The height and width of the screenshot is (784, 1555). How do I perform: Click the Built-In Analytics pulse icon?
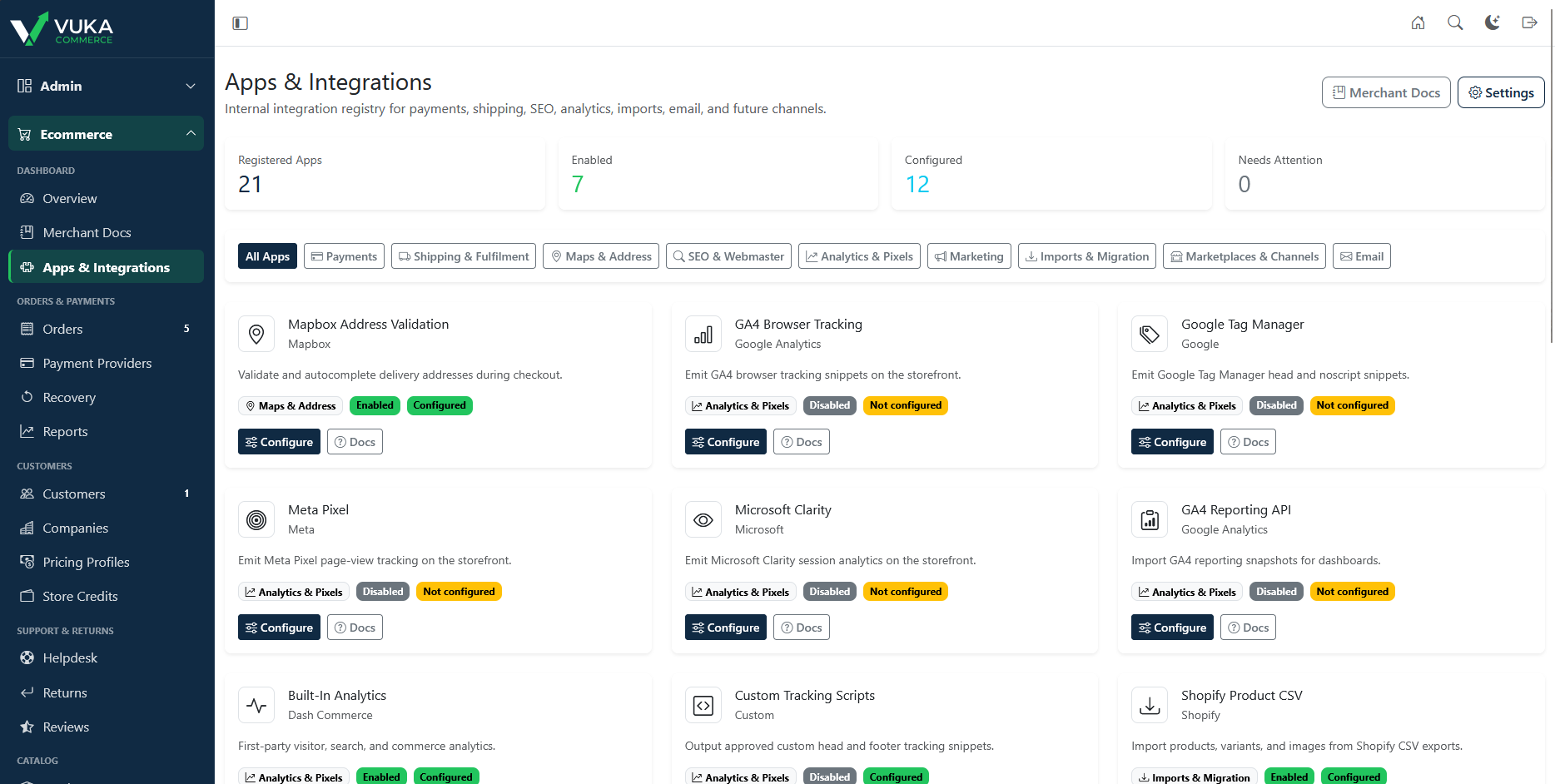point(256,705)
